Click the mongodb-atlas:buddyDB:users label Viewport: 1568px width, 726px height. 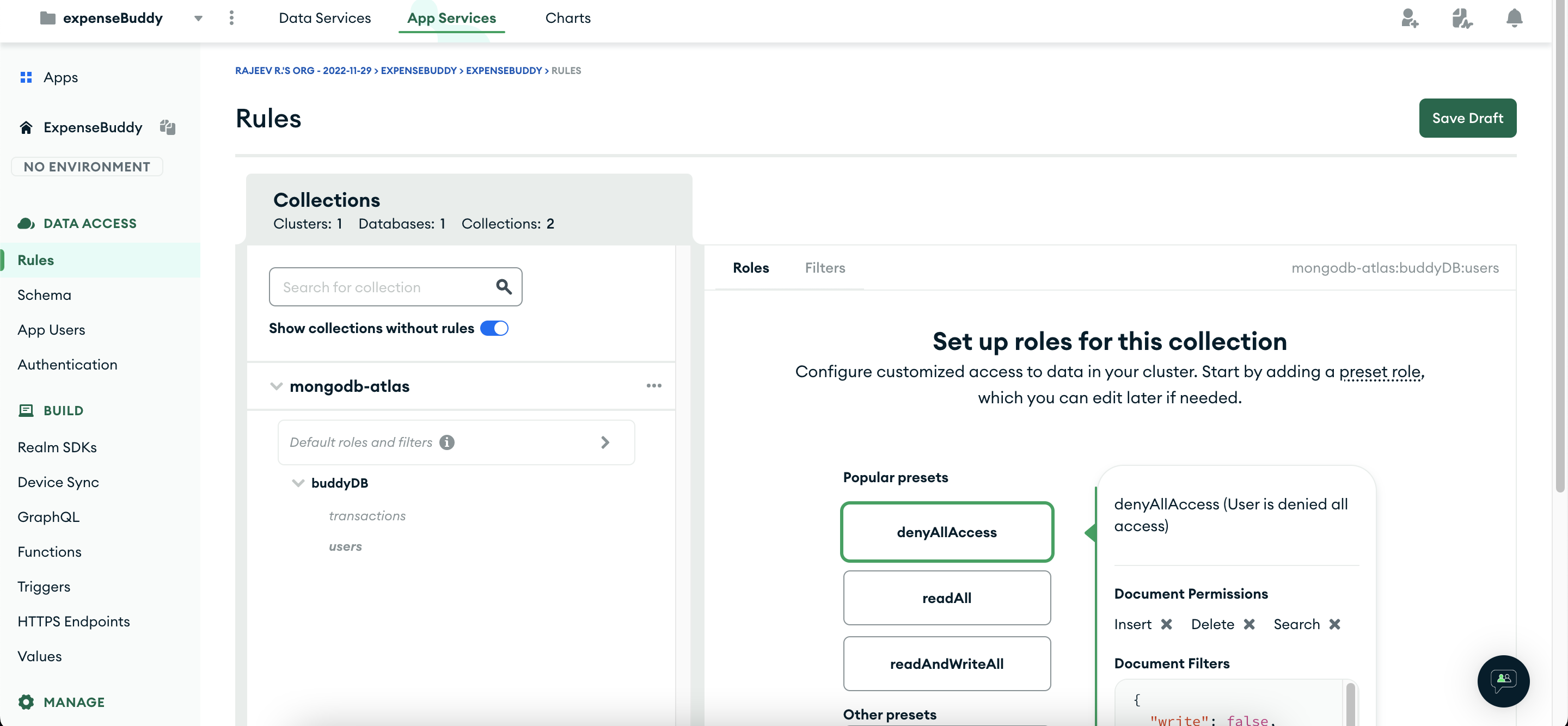coord(1394,268)
